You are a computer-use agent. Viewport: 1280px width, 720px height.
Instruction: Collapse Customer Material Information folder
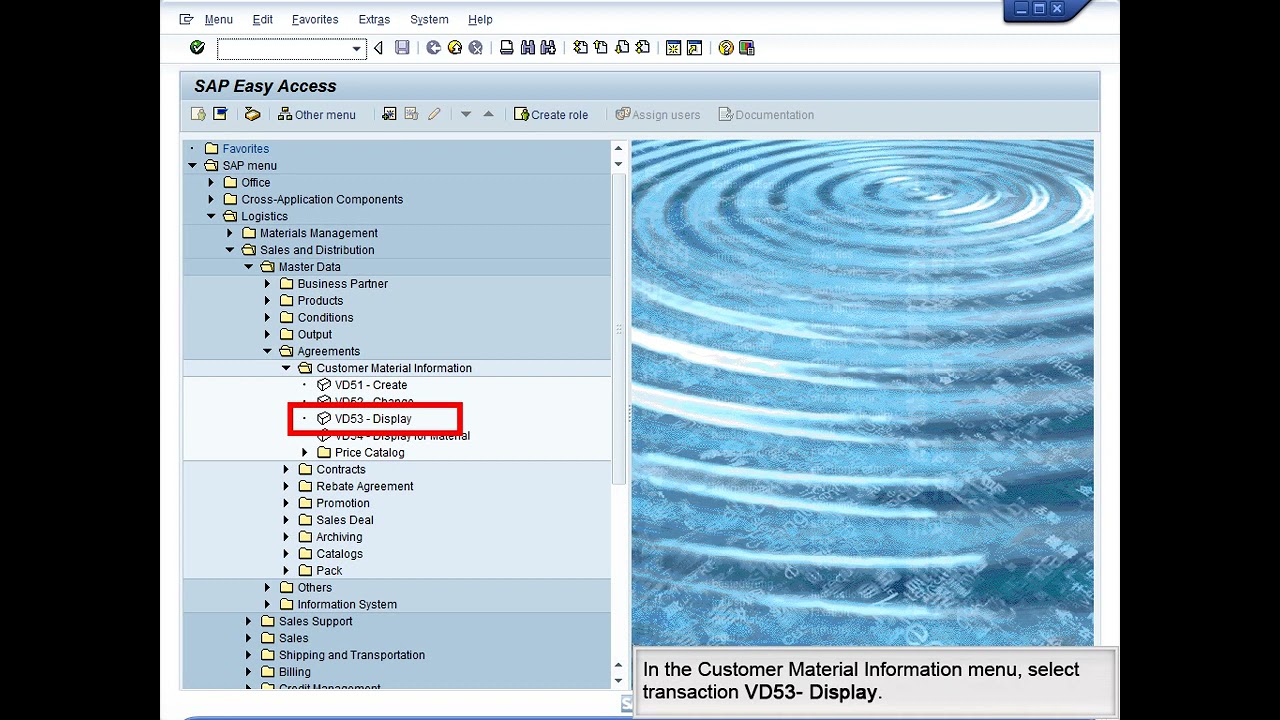point(286,368)
